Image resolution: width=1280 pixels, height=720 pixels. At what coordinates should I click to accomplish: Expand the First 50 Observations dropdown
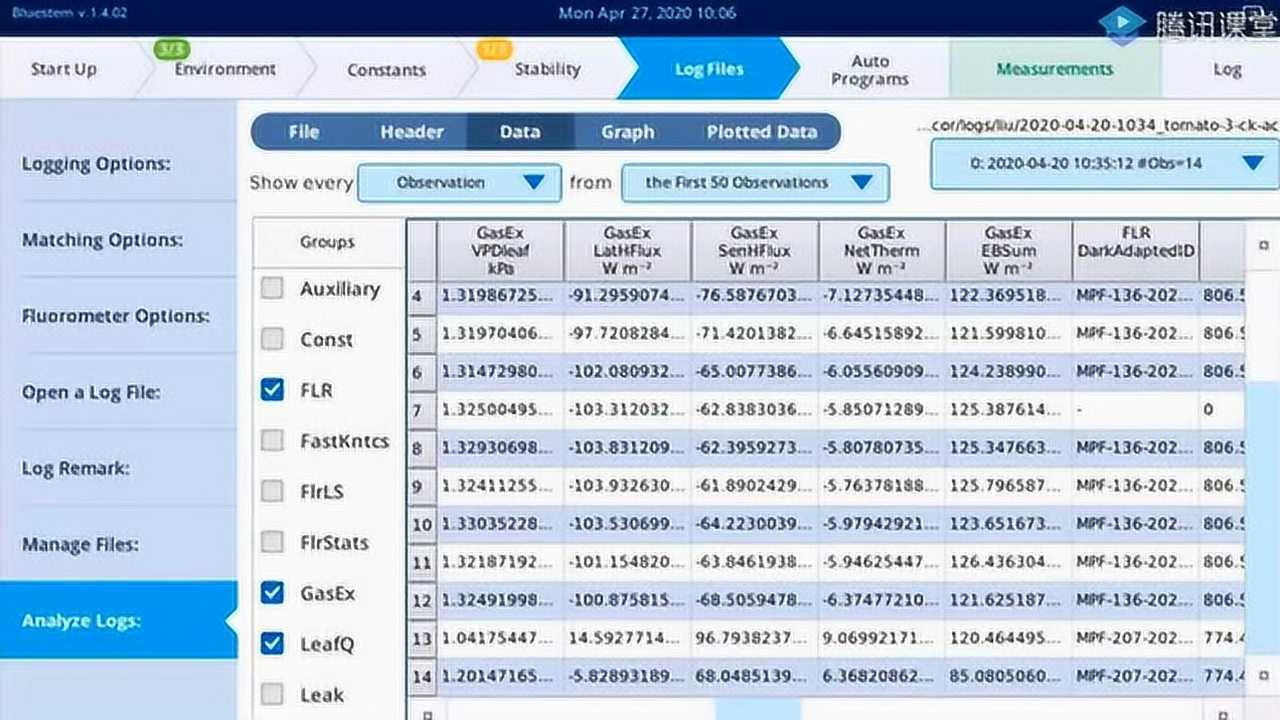[x=754, y=183]
